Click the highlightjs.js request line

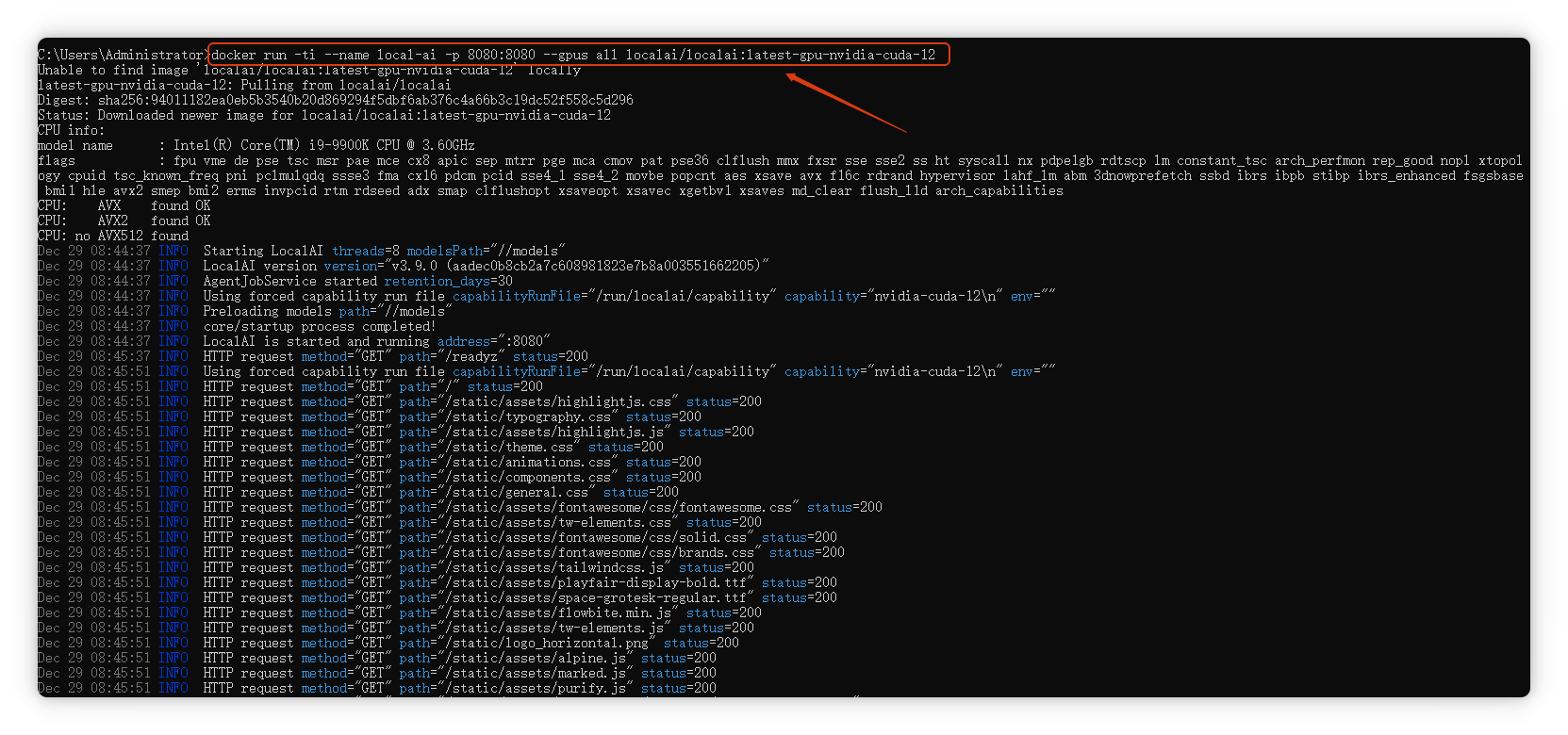[396, 432]
